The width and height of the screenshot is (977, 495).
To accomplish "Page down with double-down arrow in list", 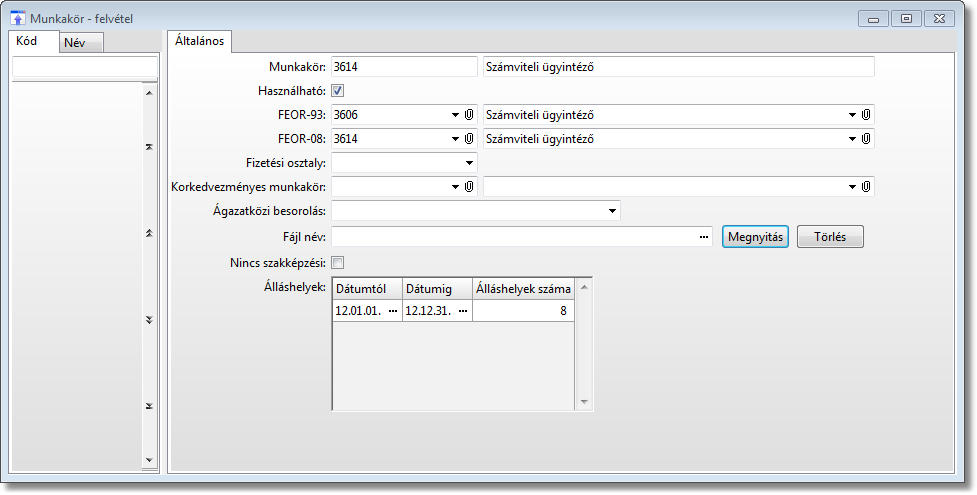I will (x=149, y=320).
